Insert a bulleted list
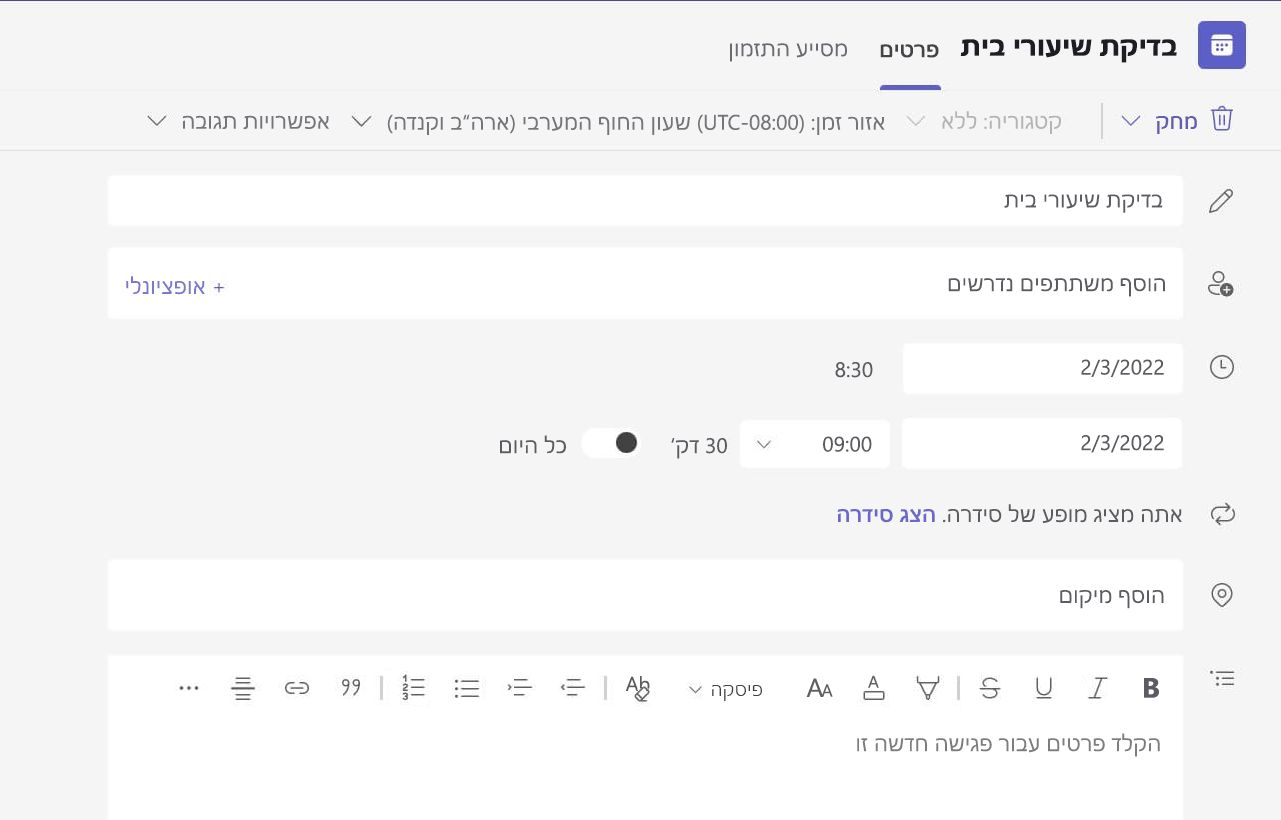Screen dimensions: 1281x820 click(x=467, y=688)
